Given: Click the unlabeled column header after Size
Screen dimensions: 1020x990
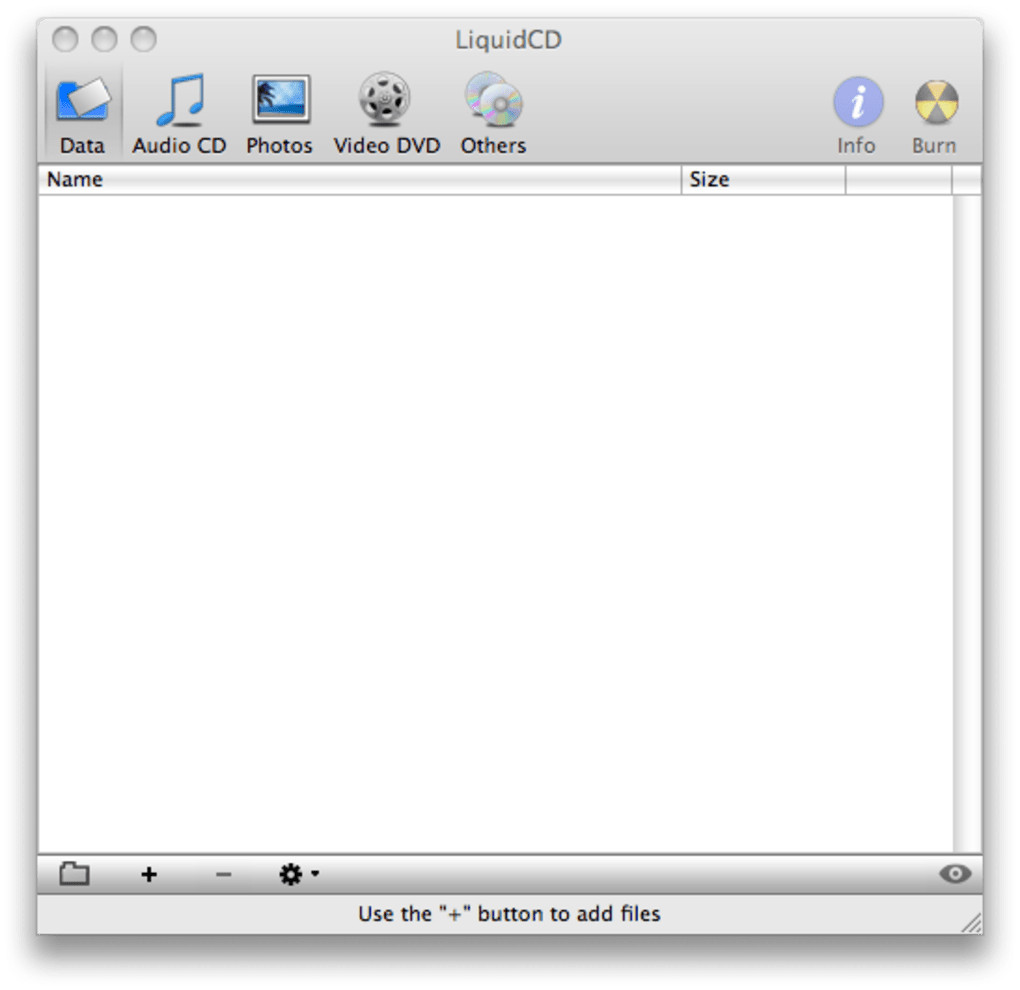Looking at the screenshot, I should [x=899, y=180].
